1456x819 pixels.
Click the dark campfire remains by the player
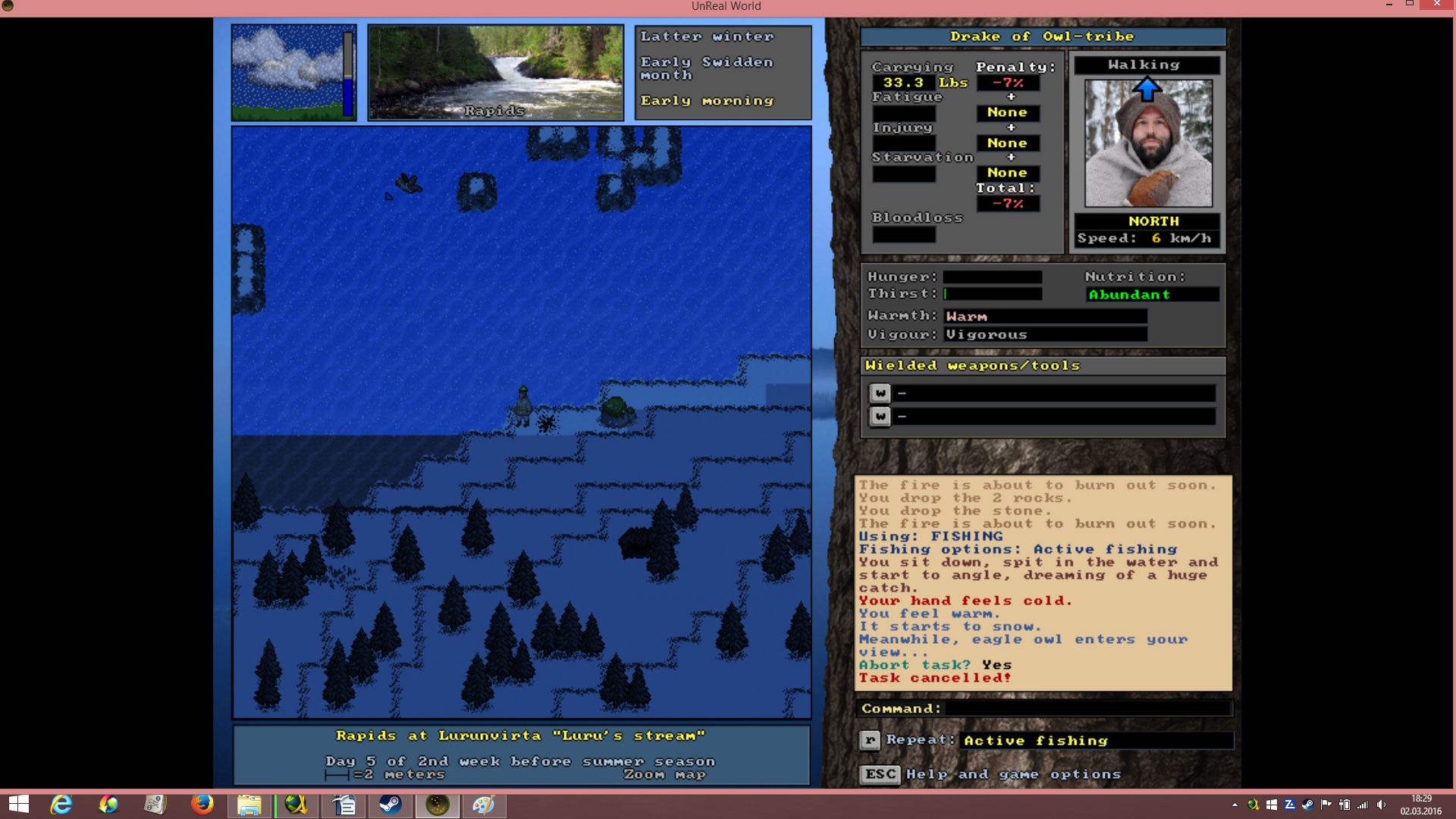pos(547,422)
